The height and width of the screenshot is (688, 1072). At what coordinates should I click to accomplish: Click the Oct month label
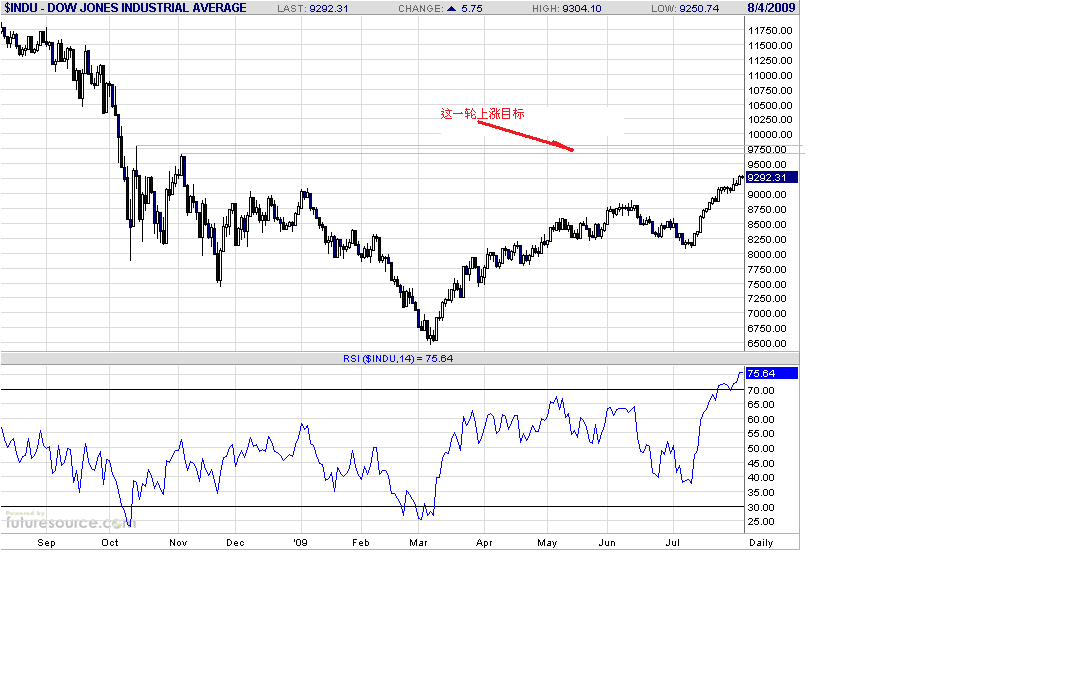point(110,543)
